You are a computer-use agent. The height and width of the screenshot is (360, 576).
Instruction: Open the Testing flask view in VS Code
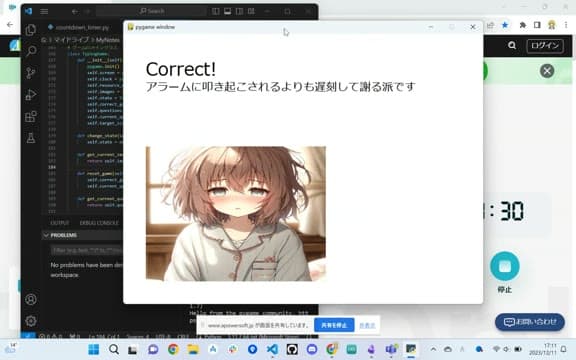pyautogui.click(x=31, y=138)
